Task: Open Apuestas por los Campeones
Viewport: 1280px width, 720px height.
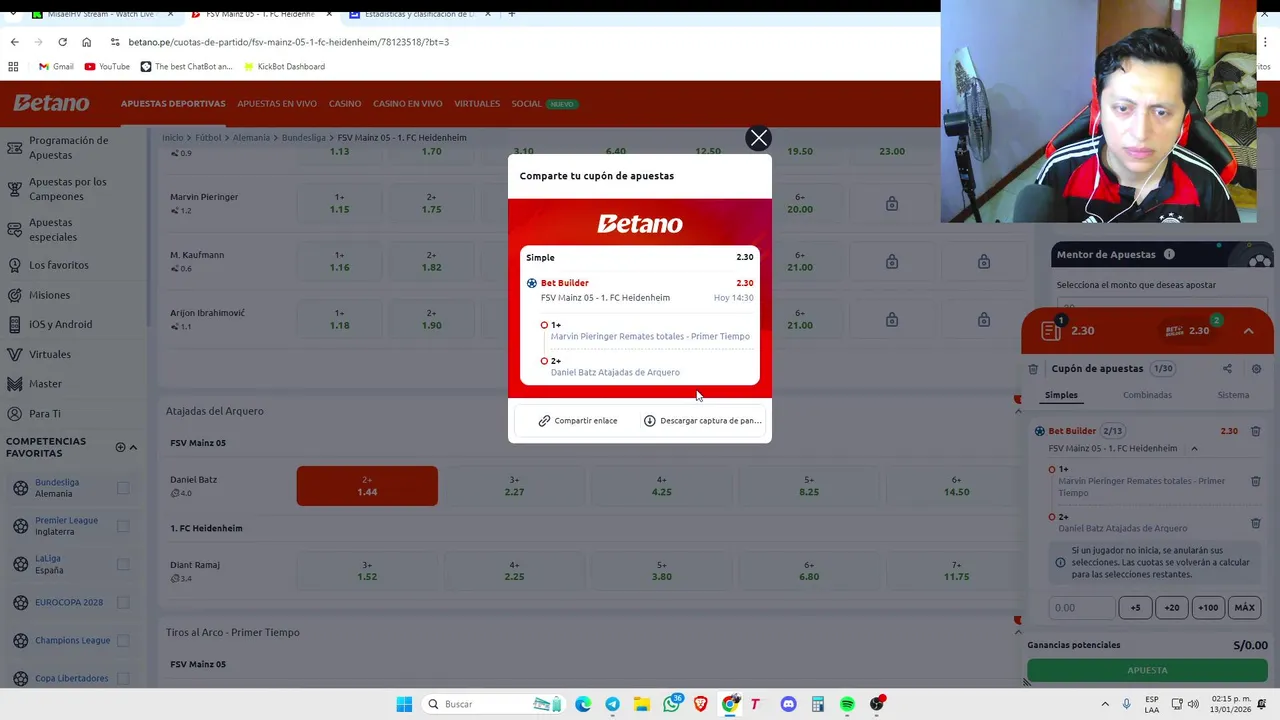Action: pyautogui.click(x=68, y=189)
